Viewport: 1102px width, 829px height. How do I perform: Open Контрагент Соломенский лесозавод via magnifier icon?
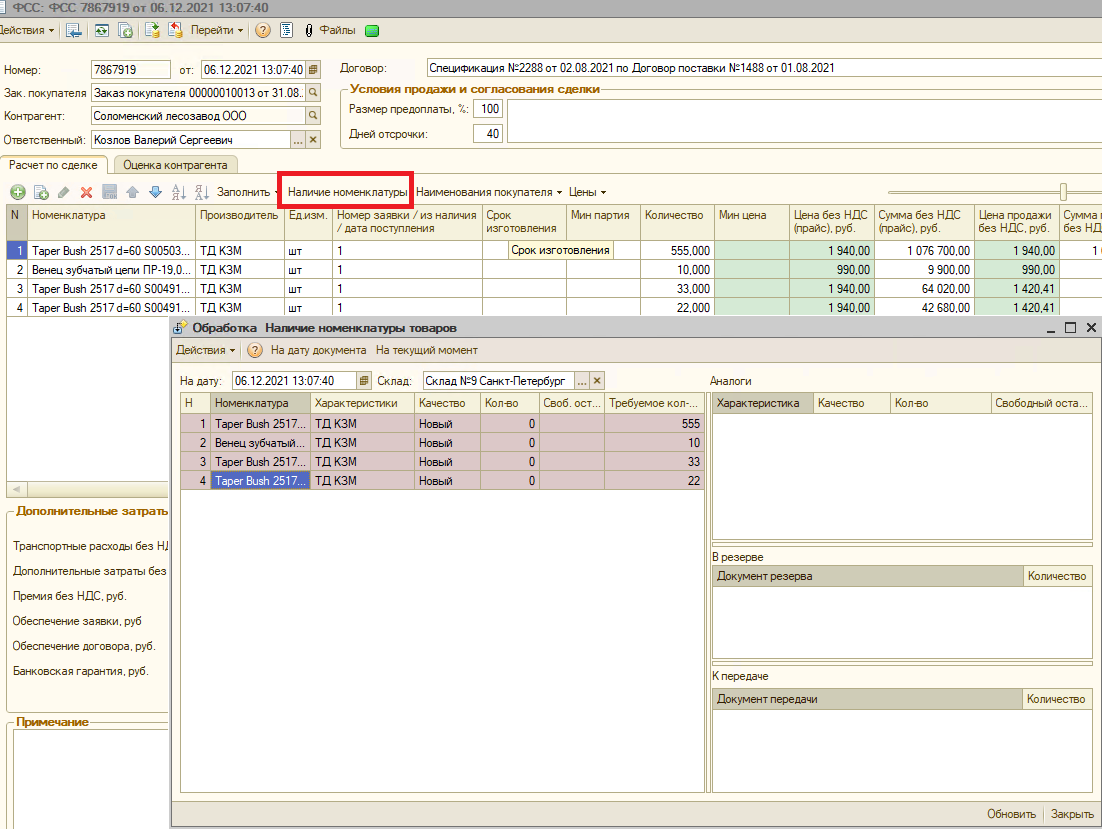pos(313,115)
